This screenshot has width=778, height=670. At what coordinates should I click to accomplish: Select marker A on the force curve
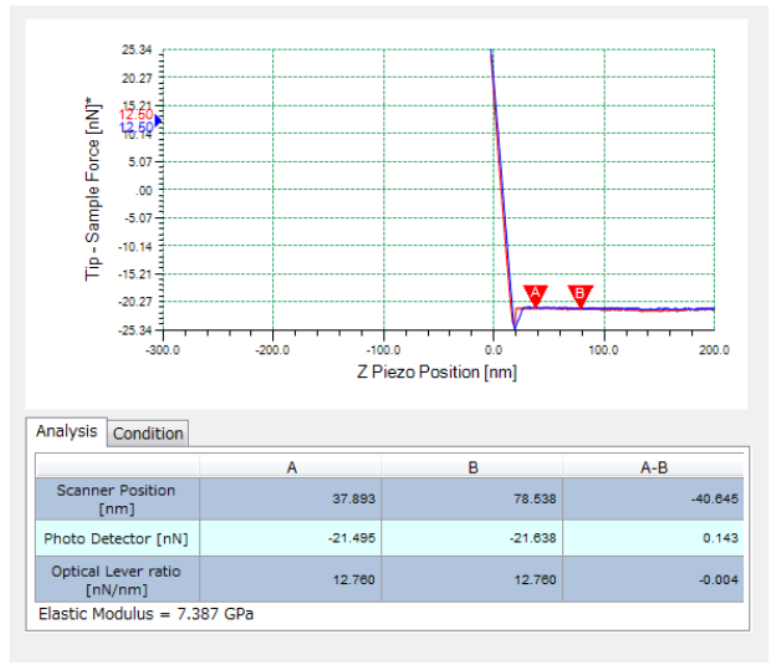[536, 294]
